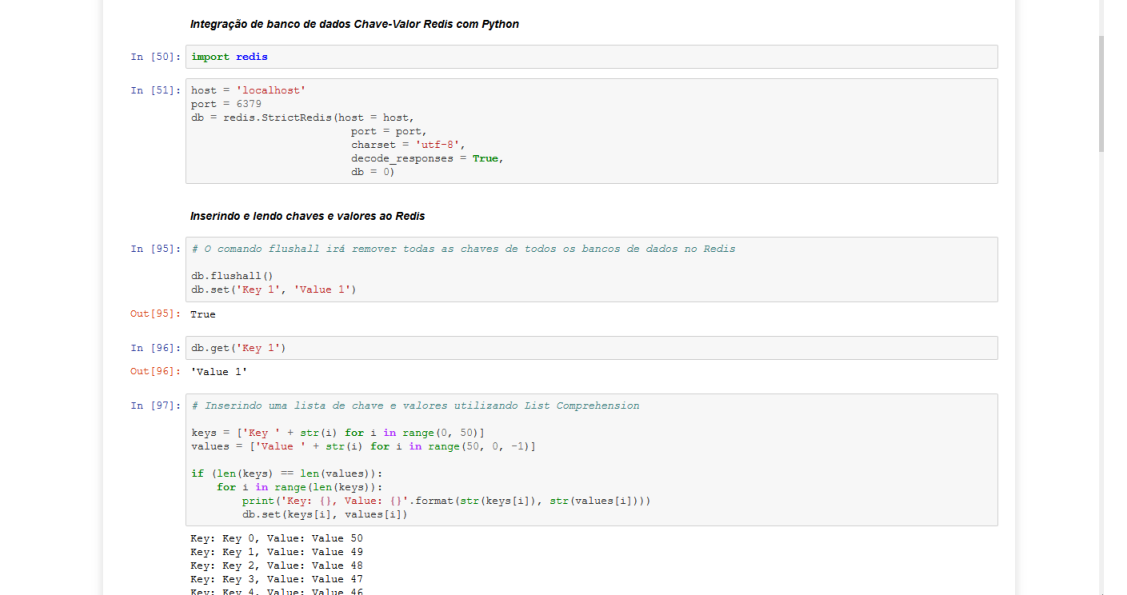Click the 'True' output of cell 95
Image resolution: width=1127 pixels, height=595 pixels.
pyautogui.click(x=203, y=315)
